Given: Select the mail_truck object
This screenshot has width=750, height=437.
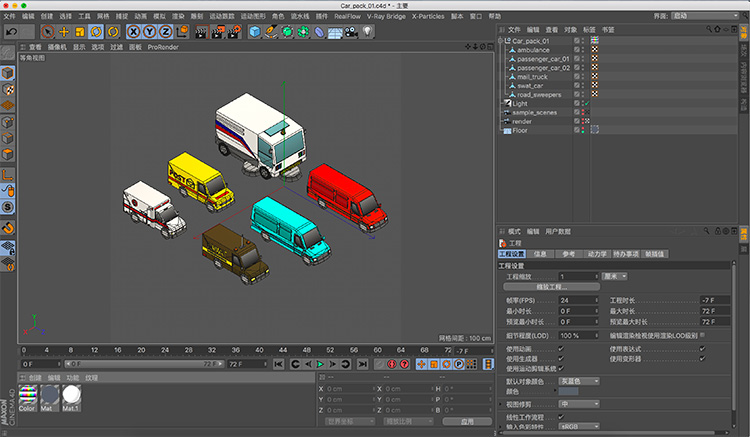Looking at the screenshot, I should coord(532,76).
